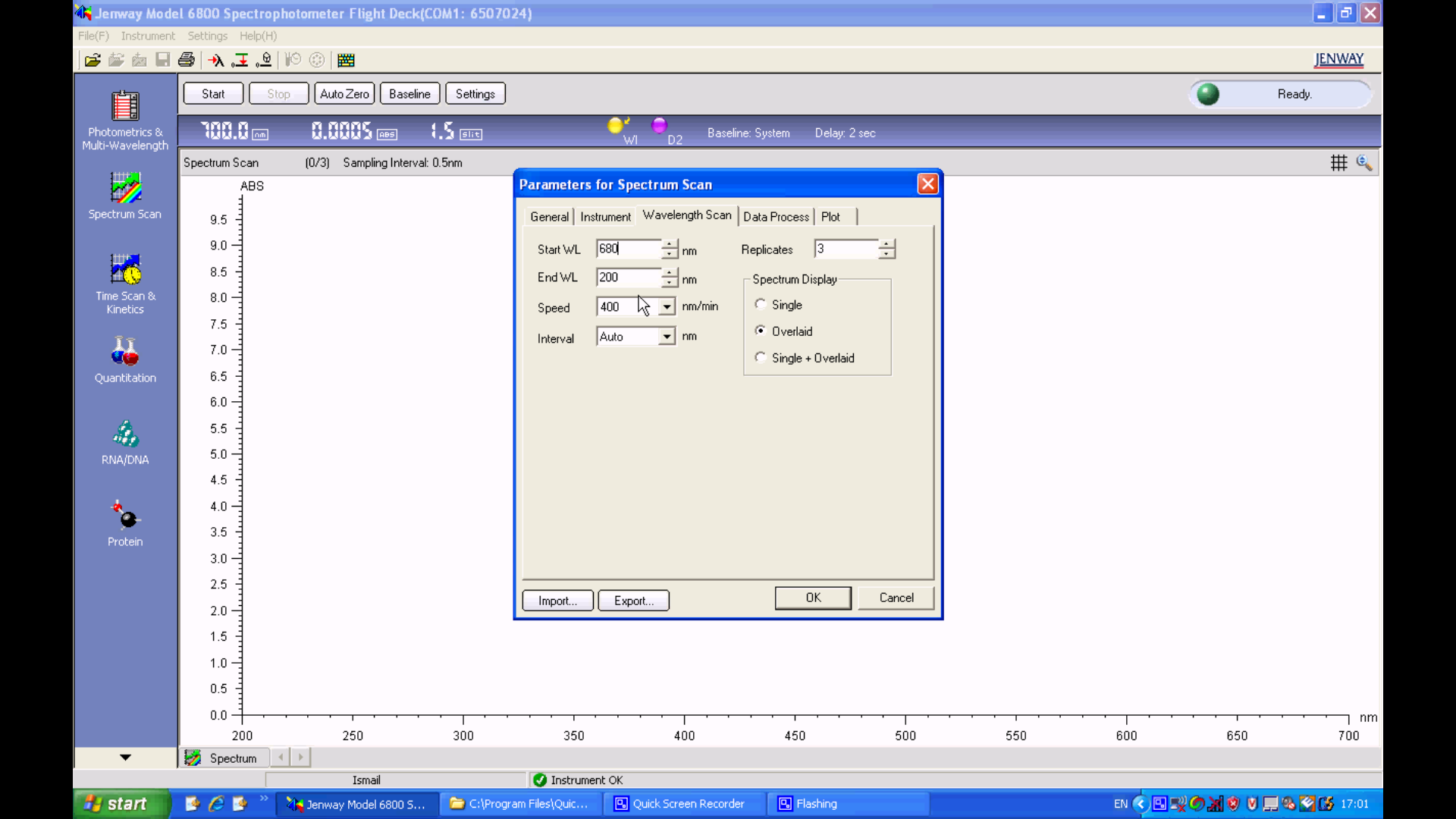Click the Auto Zero button

pyautogui.click(x=344, y=94)
